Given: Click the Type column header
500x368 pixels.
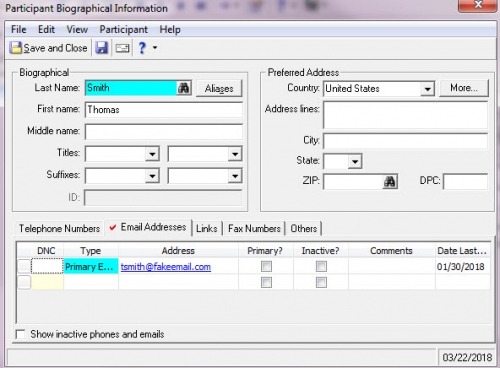Looking at the screenshot, I should [x=91, y=251].
